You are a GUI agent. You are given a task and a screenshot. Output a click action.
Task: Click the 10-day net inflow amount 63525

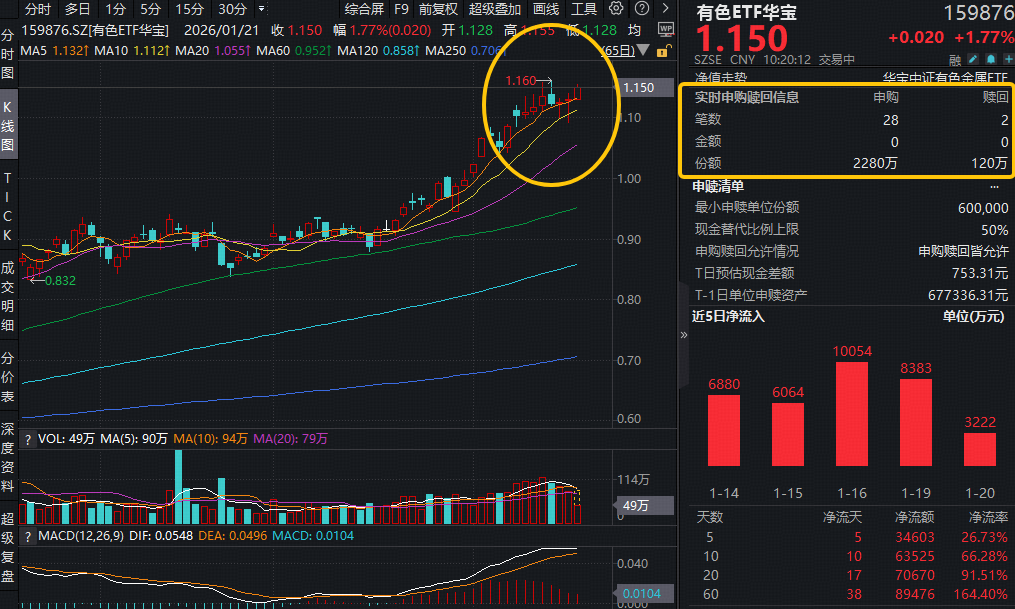click(915, 557)
